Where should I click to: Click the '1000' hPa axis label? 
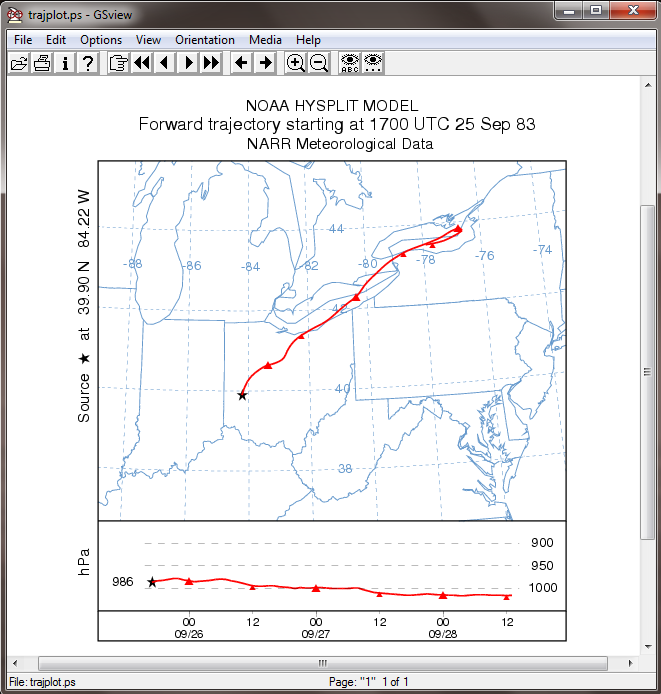[x=543, y=588]
